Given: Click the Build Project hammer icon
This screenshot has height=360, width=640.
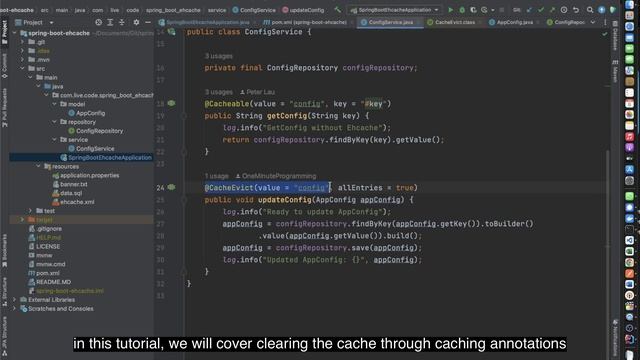Looking at the screenshot, I should [338, 10].
